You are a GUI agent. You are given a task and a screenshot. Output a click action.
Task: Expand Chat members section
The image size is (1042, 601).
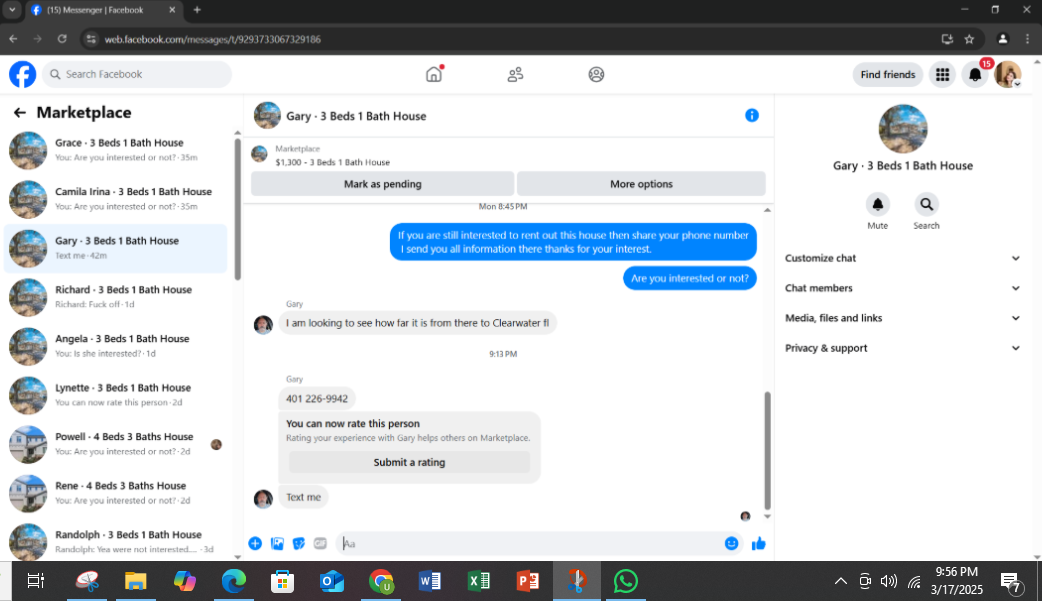(902, 288)
